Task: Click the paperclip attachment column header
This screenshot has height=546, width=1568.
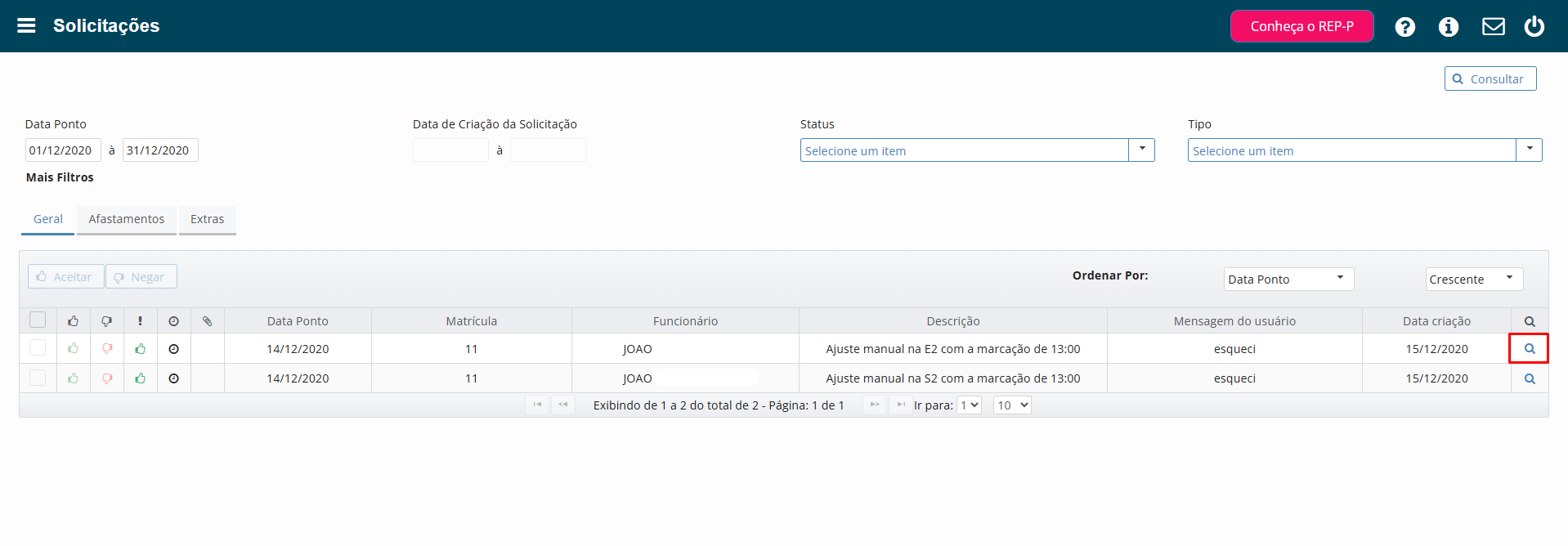Action: [x=208, y=321]
